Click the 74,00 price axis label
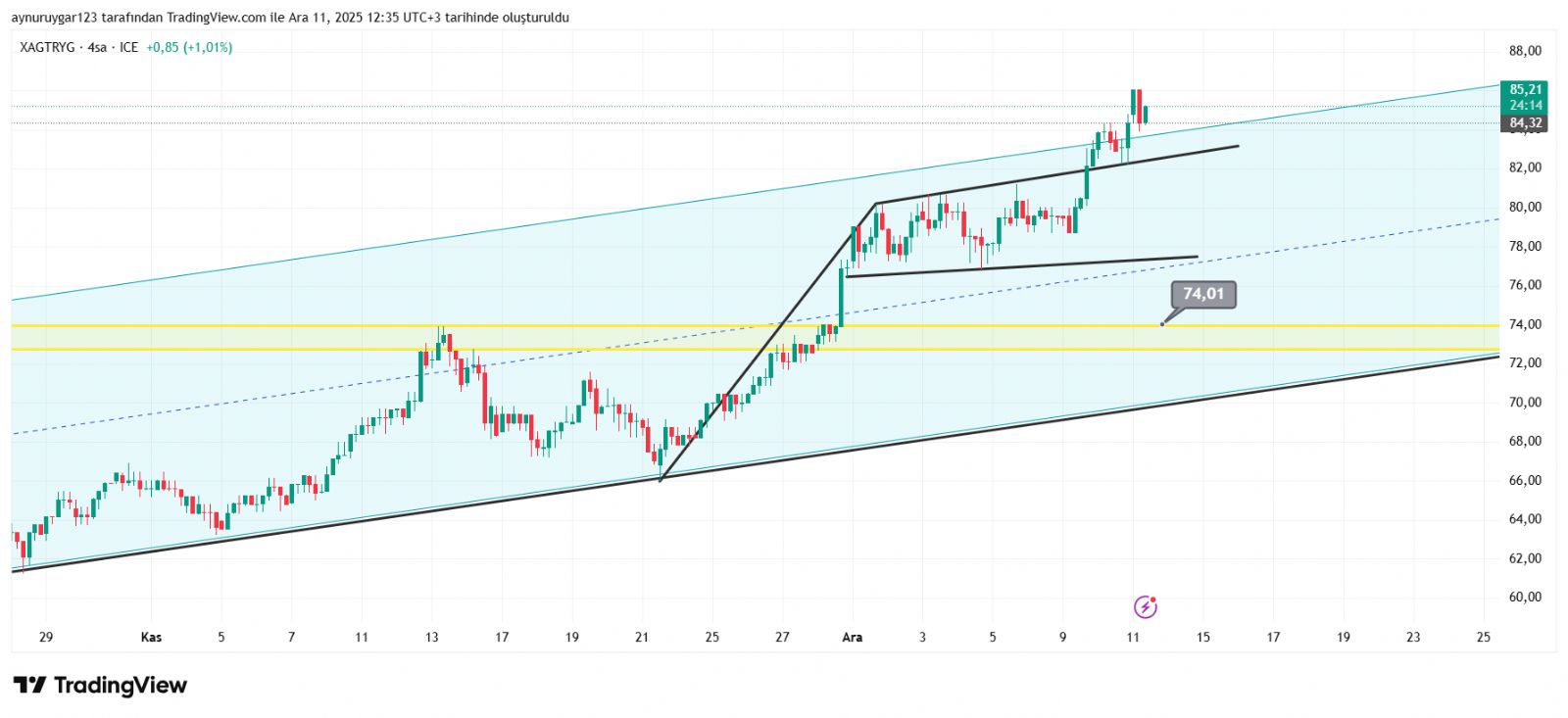 click(x=1525, y=324)
